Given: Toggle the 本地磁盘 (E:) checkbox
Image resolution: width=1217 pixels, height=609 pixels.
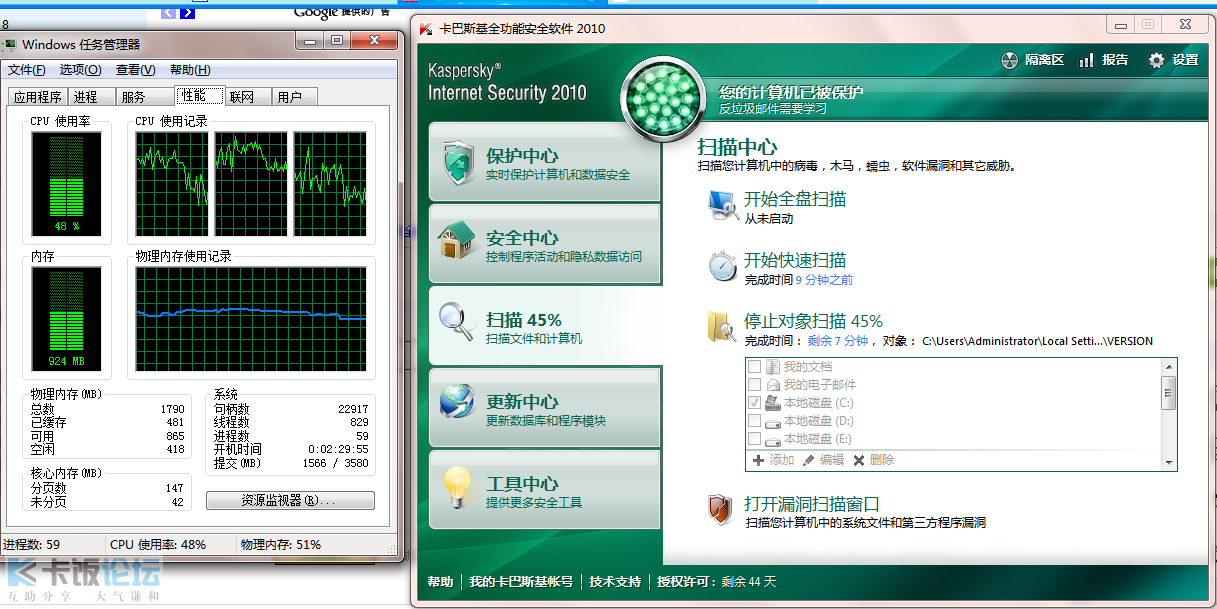Looking at the screenshot, I should click(754, 439).
